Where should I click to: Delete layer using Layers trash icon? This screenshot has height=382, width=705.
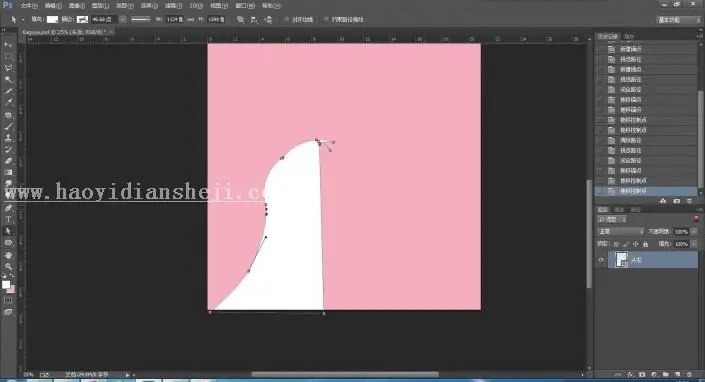689,374
